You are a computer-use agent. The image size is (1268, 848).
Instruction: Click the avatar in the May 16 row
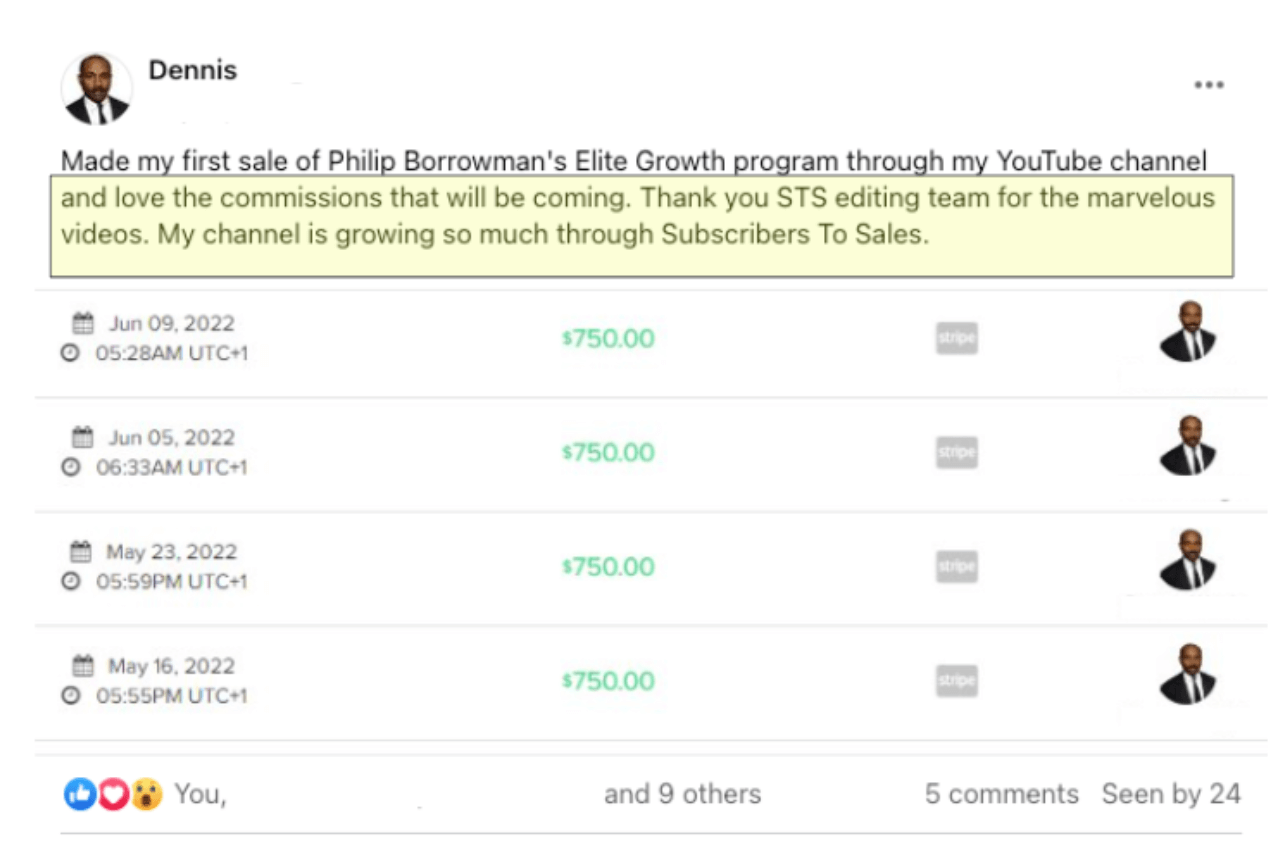1188,675
